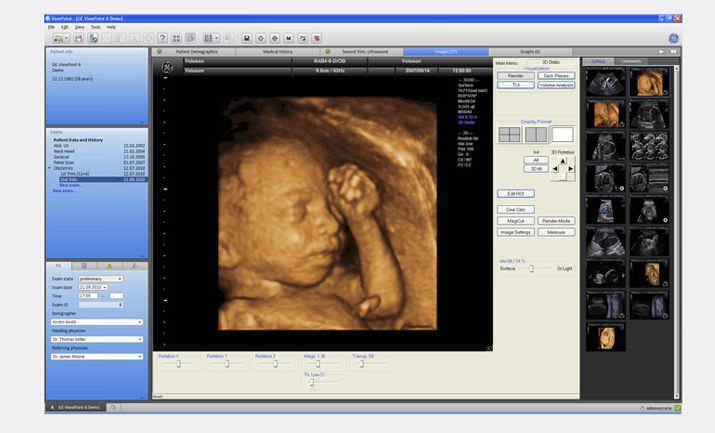Screen dimensions: 715x433
Task: Select the single-pane display format icon
Action: [562, 134]
